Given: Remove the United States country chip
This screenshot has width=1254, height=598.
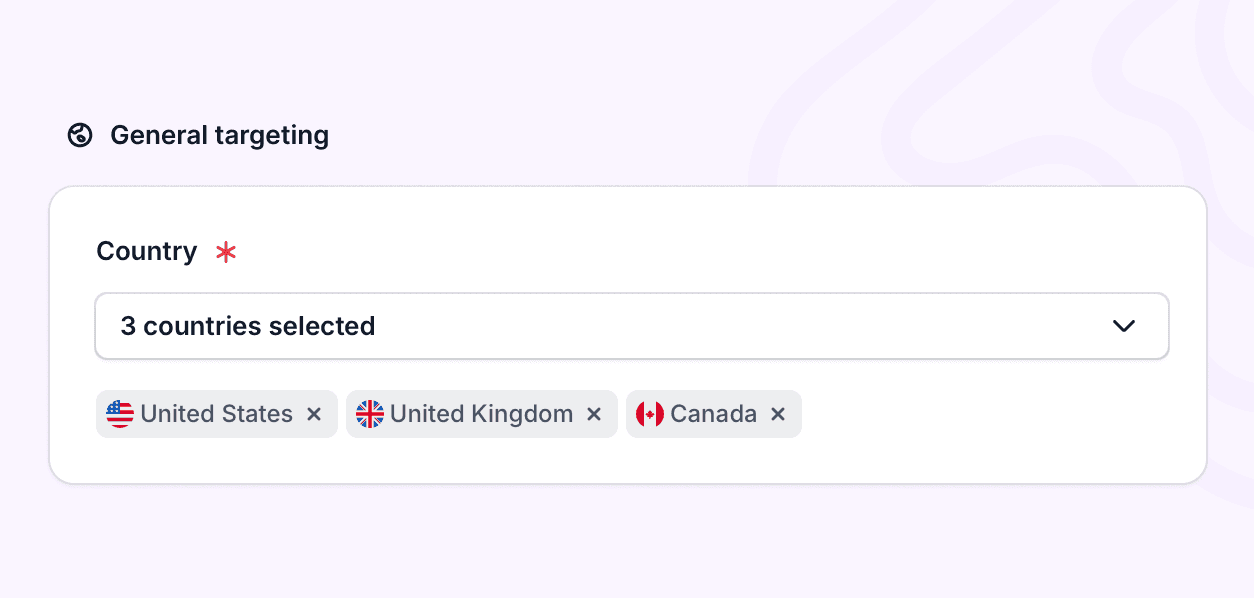Looking at the screenshot, I should [314, 414].
